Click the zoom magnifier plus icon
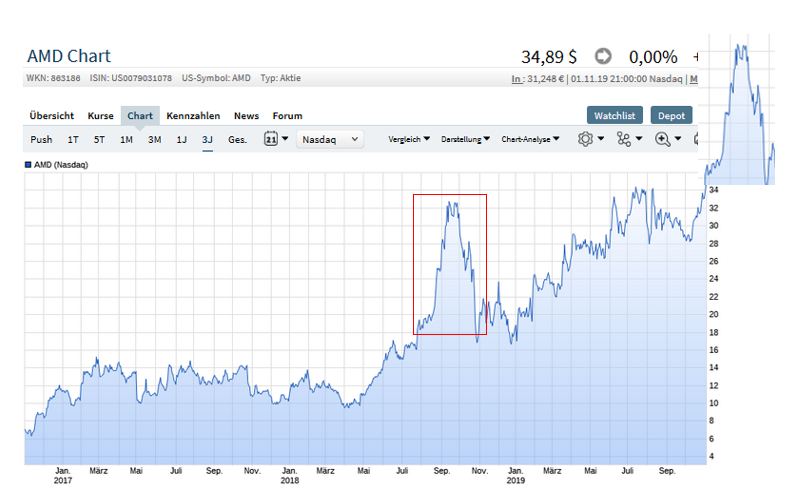 [662, 139]
